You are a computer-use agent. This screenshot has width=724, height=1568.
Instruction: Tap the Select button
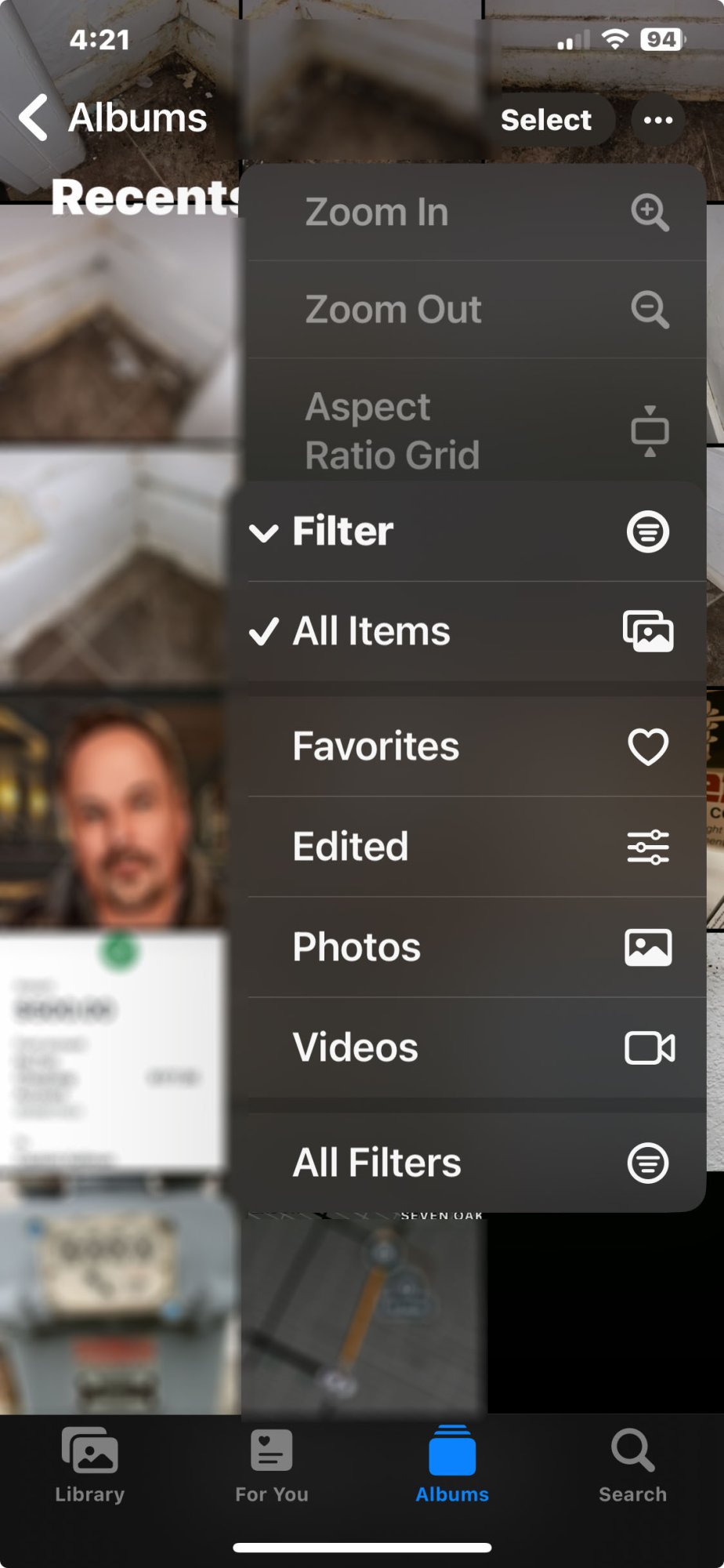pos(546,120)
